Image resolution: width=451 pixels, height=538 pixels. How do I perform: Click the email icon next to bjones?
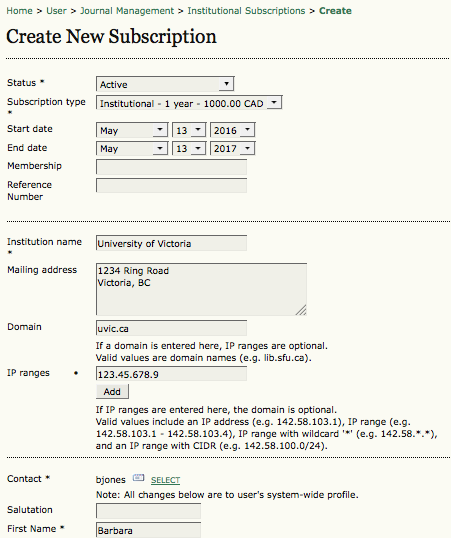pyautogui.click(x=138, y=478)
